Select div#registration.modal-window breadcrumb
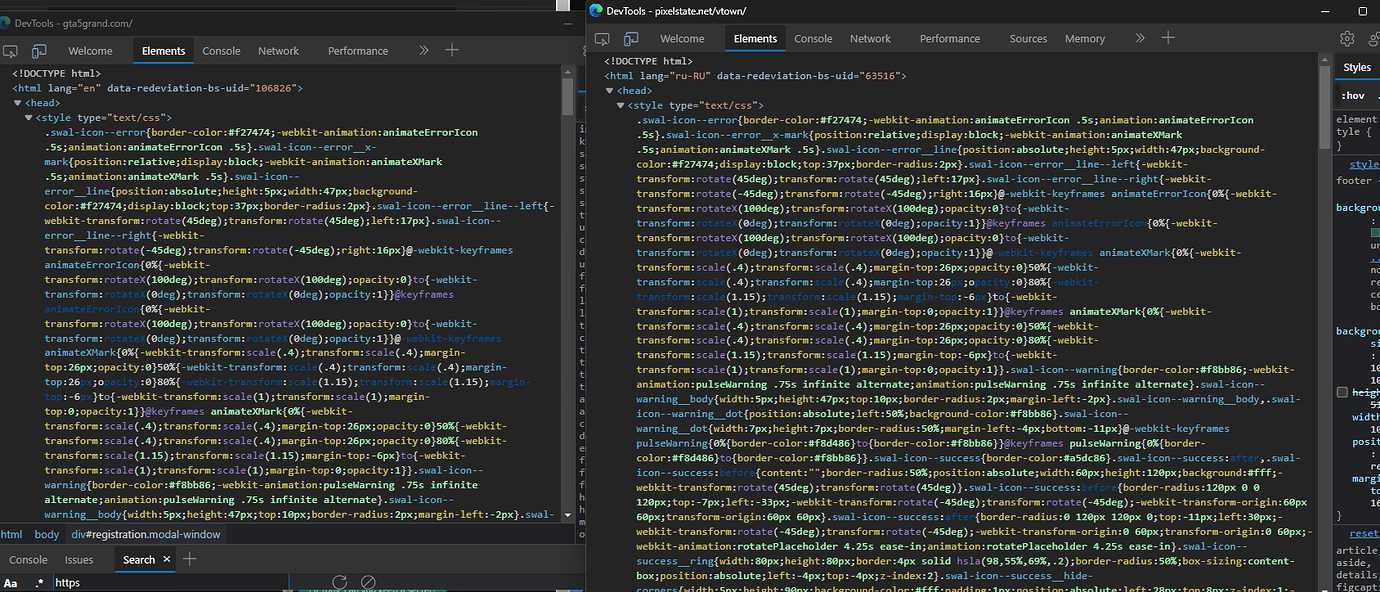The width and height of the screenshot is (1380, 592). coord(146,535)
